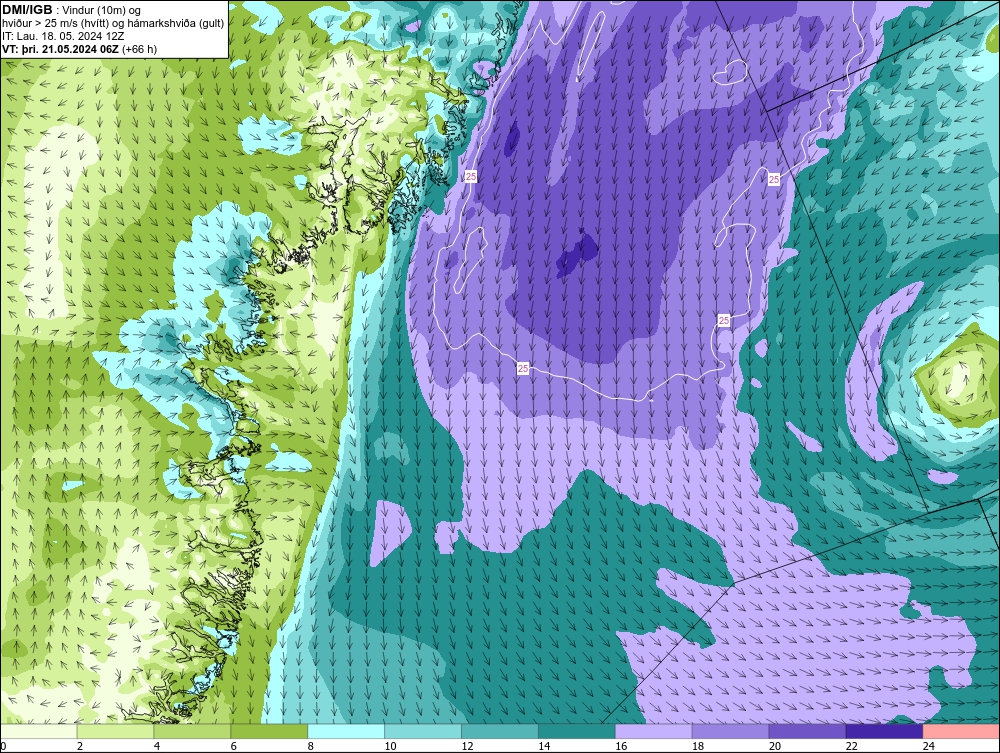The width and height of the screenshot is (1000, 753).
Task: Click the lavender 16–18 m/s legend swatch
Action: [654, 731]
